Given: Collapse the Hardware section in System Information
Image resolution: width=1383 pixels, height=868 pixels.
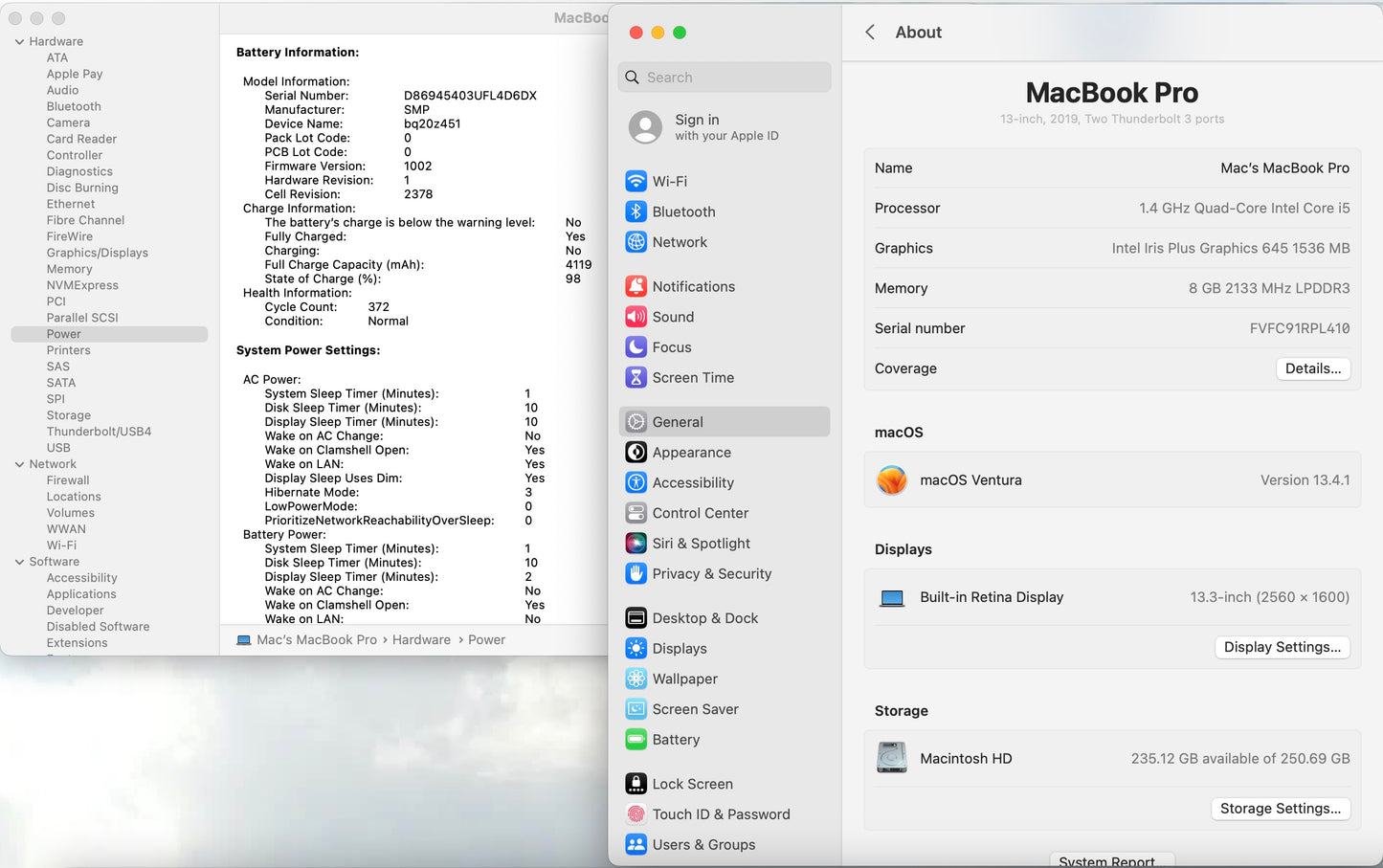Looking at the screenshot, I should (18, 41).
